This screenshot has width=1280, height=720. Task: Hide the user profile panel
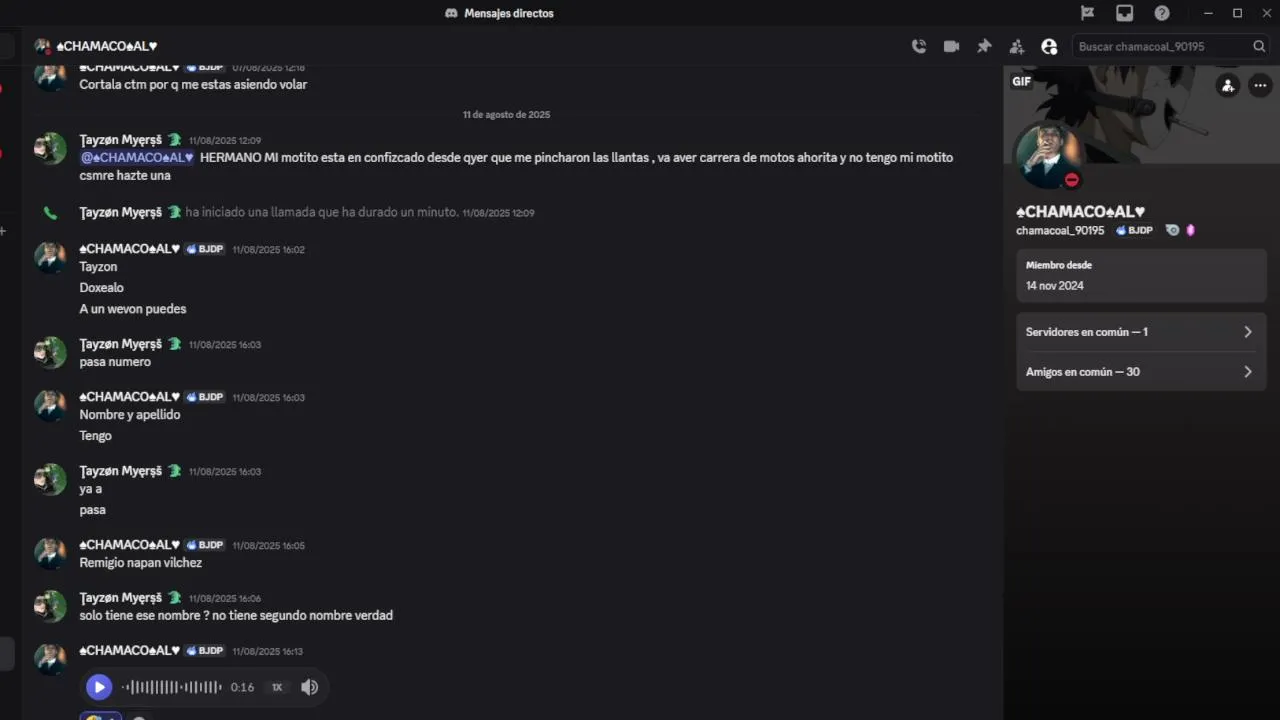[1049, 46]
